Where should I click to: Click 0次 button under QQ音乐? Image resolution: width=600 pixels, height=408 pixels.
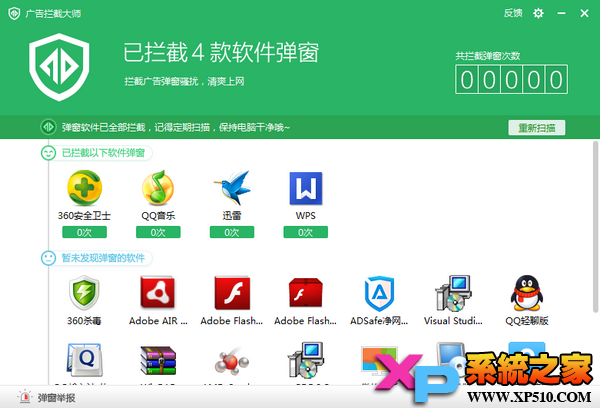[x=158, y=232]
